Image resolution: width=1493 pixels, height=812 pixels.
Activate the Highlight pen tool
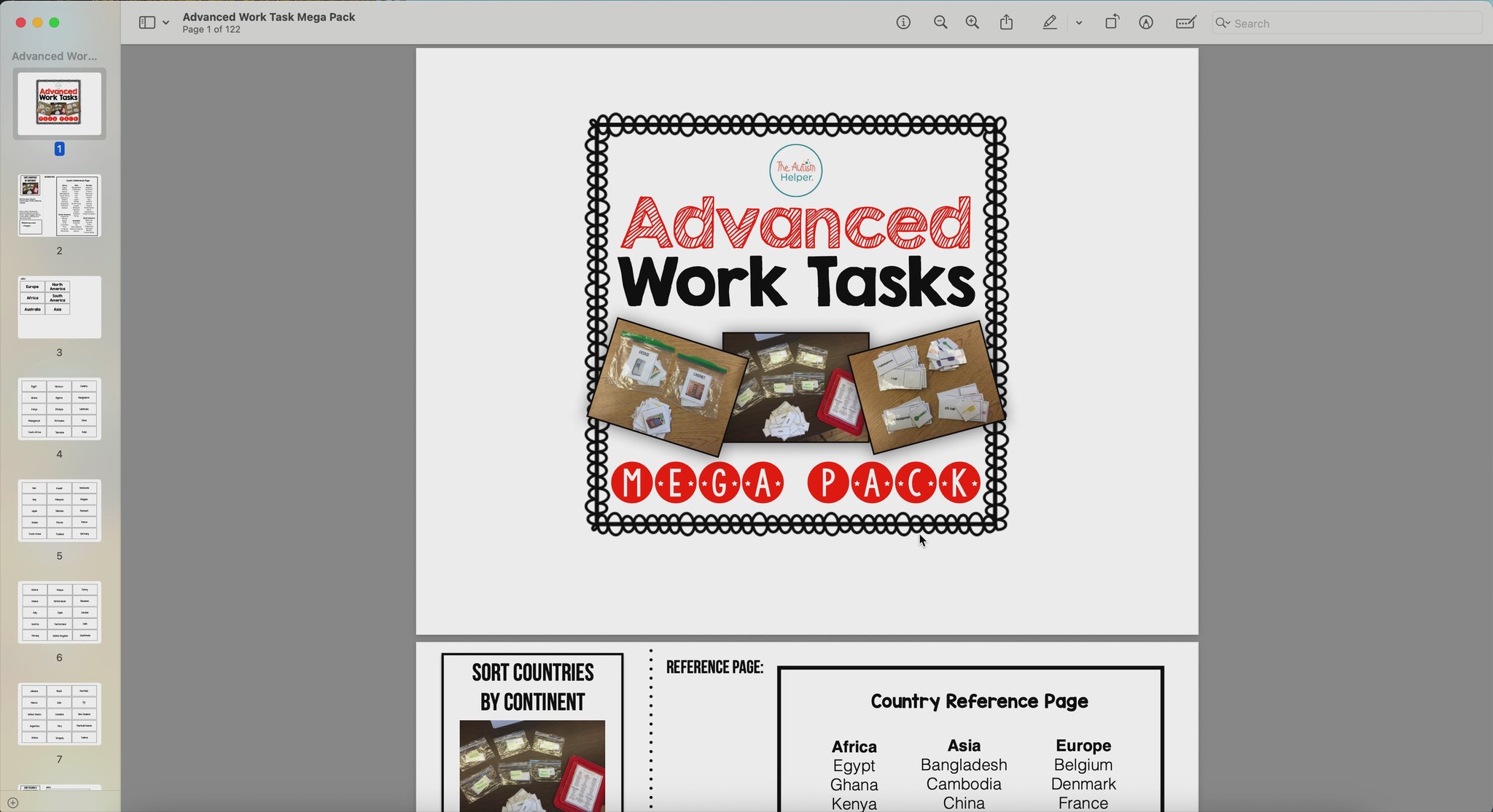[x=1049, y=23]
